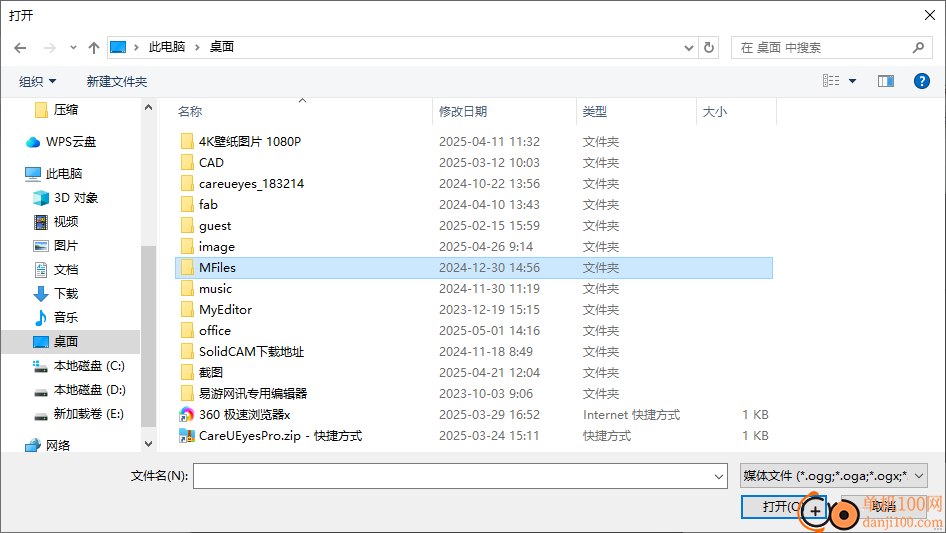Image resolution: width=946 pixels, height=533 pixels.
Task: Click the sidebar scrollbar thumb
Action: [148, 336]
